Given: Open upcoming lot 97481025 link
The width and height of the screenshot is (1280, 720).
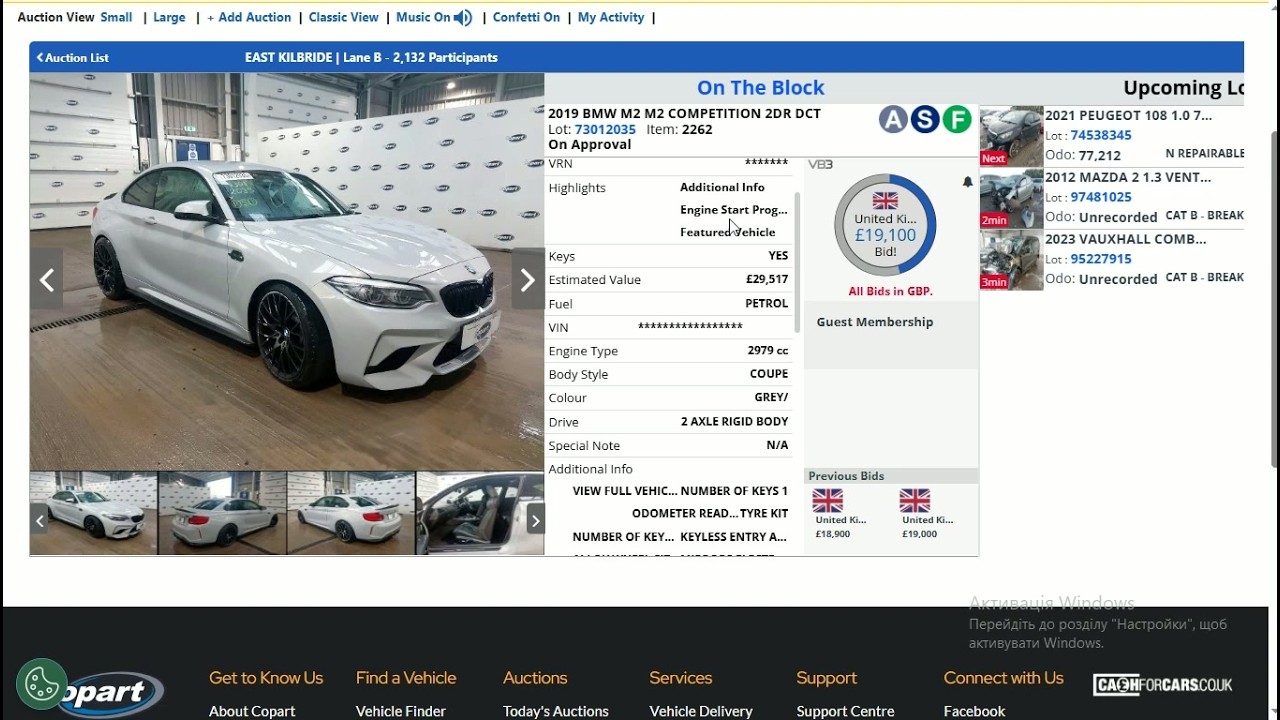Looking at the screenshot, I should point(1101,197).
